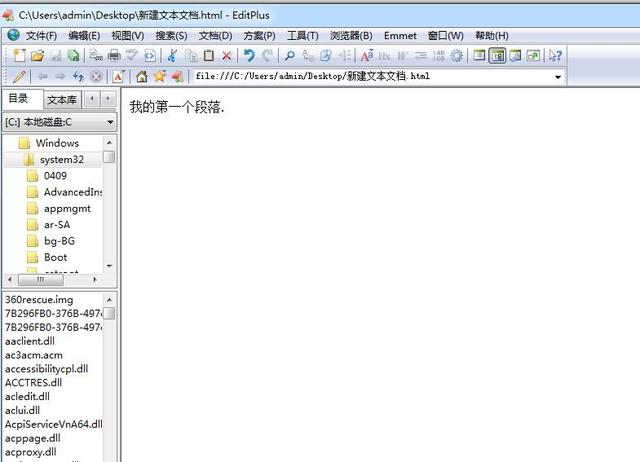Select file accessibilitycpl.dll
Image resolution: width=640 pixels, height=462 pixels.
coord(47,369)
